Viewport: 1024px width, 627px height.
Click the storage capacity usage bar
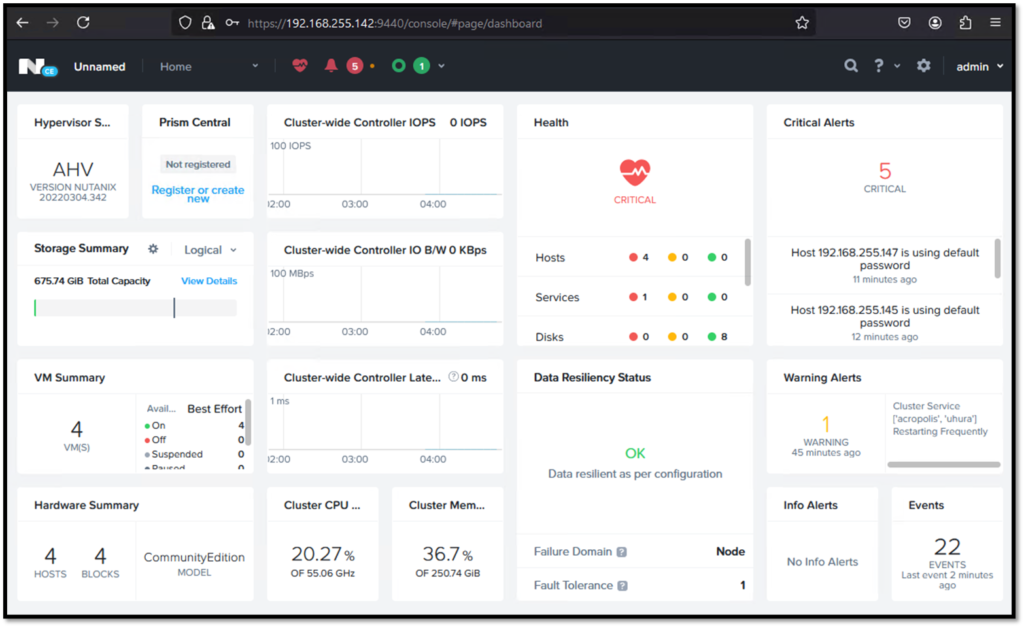click(x=135, y=308)
